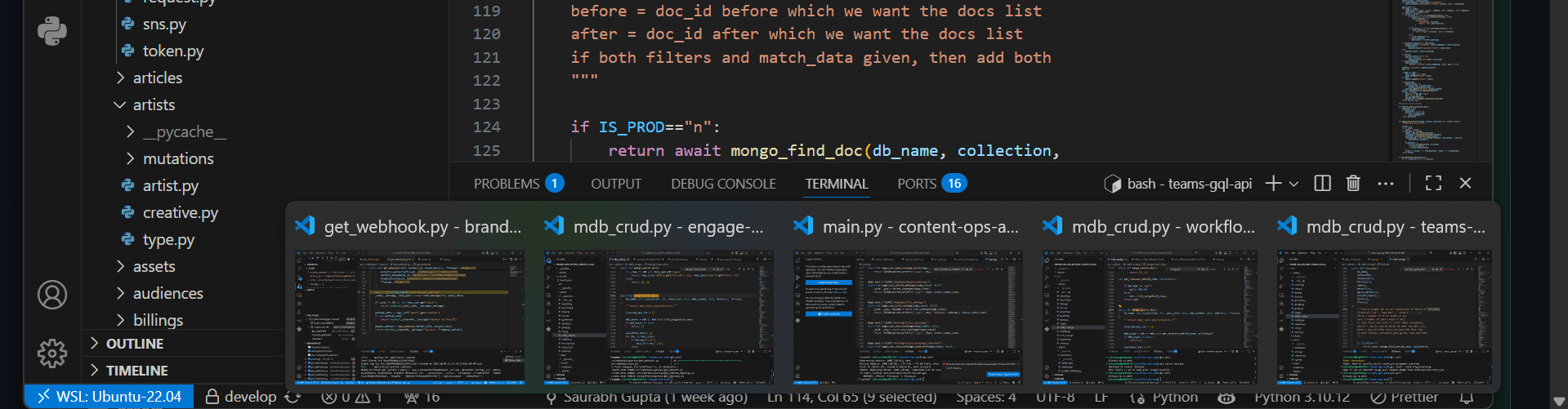Viewport: 1568px width, 409px height.
Task: Close the terminal panel
Action: [x=1465, y=183]
